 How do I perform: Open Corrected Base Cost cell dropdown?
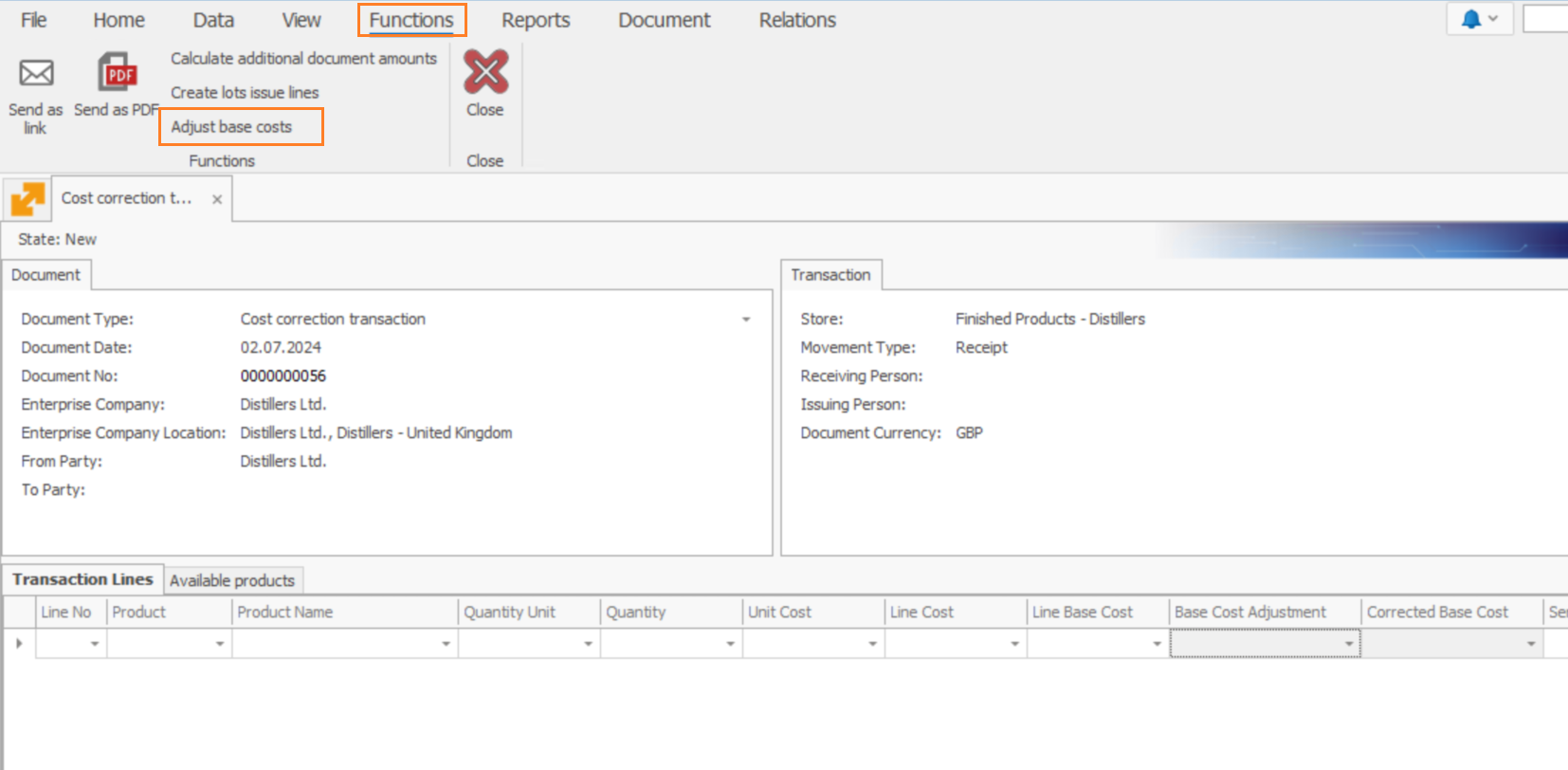tap(1531, 644)
